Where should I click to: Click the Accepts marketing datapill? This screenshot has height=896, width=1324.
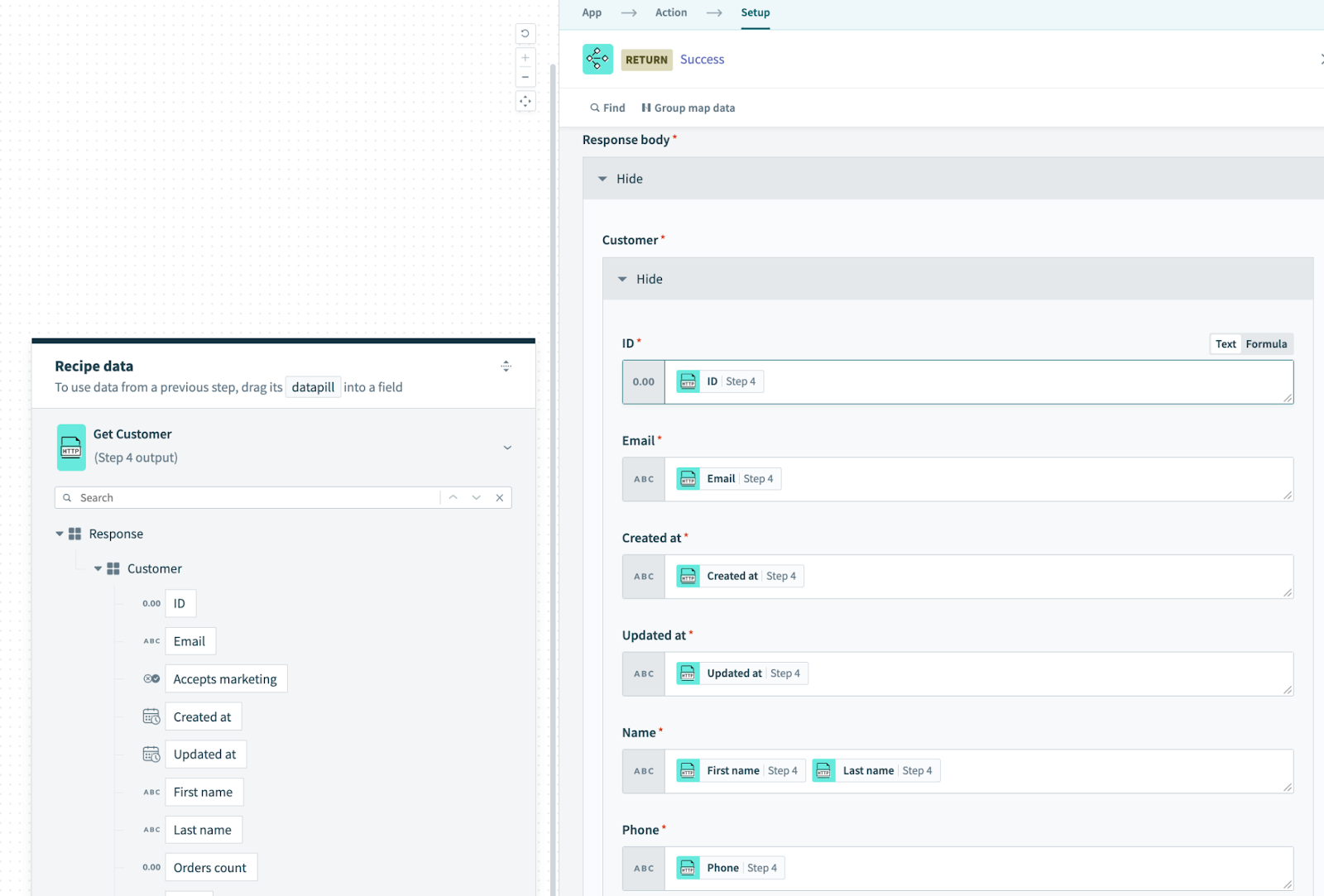(x=225, y=678)
